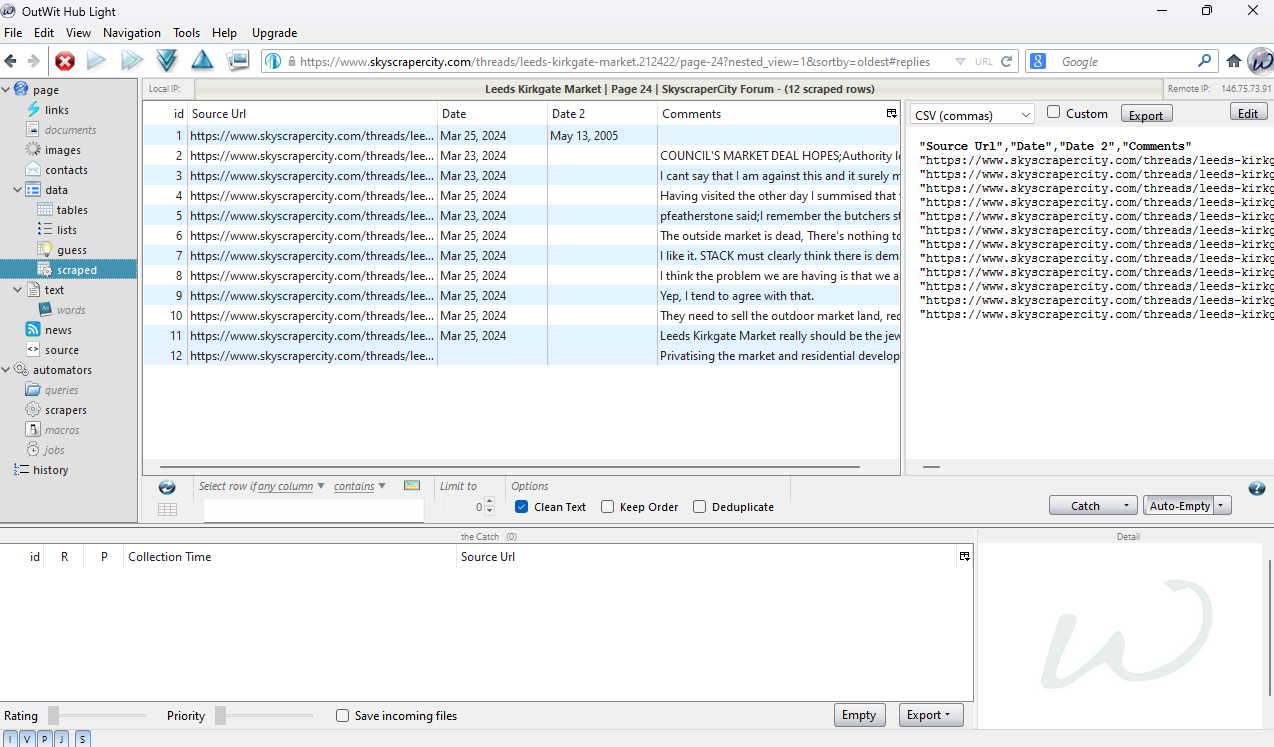The height and width of the screenshot is (747, 1274).
Task: Open the Navigation menu
Action: [x=131, y=33]
